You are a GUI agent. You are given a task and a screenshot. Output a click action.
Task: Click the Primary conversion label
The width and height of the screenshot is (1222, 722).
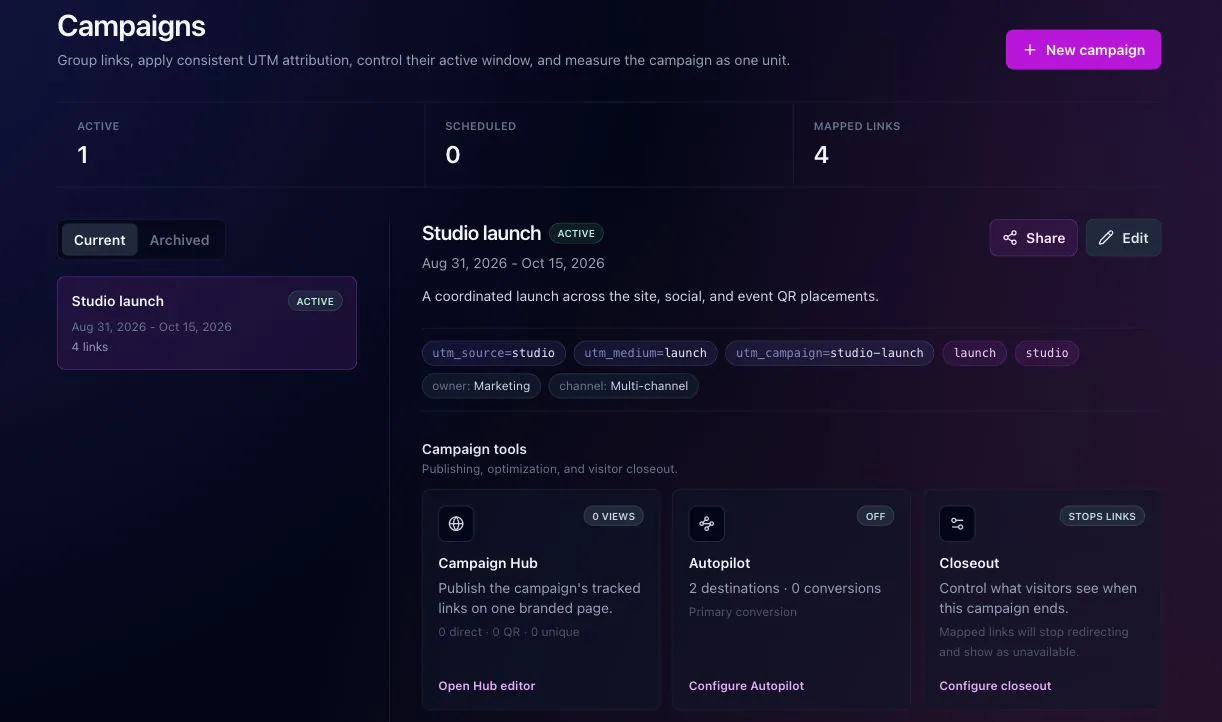tap(743, 612)
